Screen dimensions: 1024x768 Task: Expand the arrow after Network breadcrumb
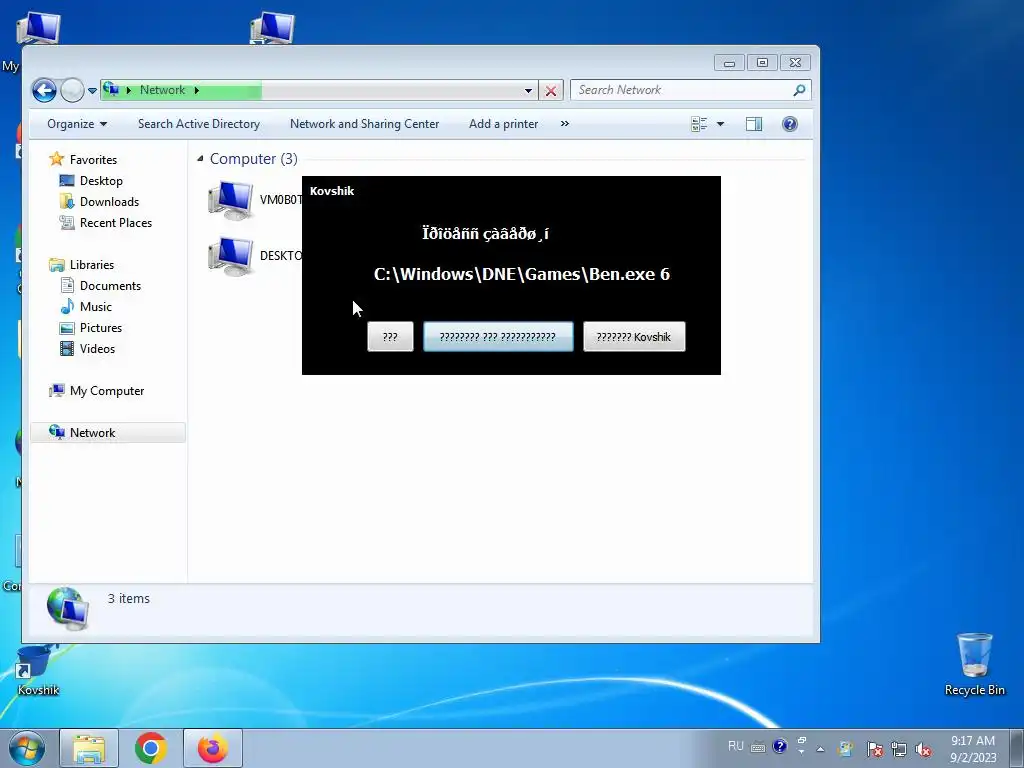(197, 90)
